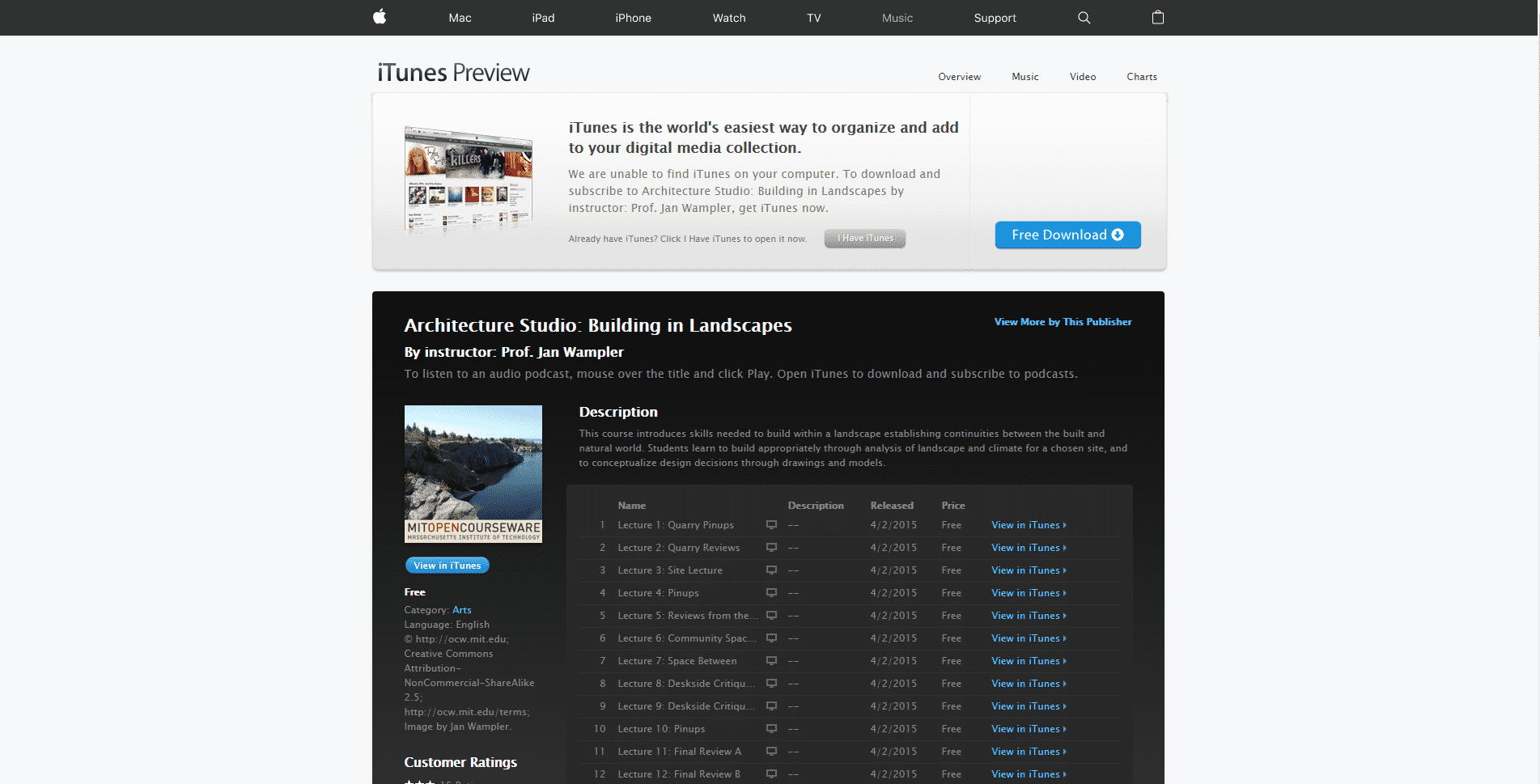View Lecture 5 in iTunes
This screenshot has height=784, width=1540.
pos(1029,616)
